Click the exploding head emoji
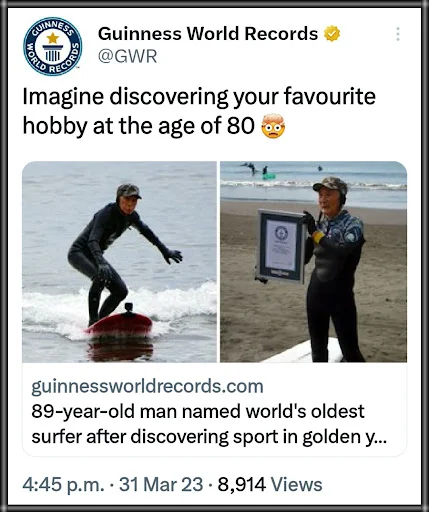Viewport: 429px width, 512px height. pyautogui.click(x=273, y=126)
